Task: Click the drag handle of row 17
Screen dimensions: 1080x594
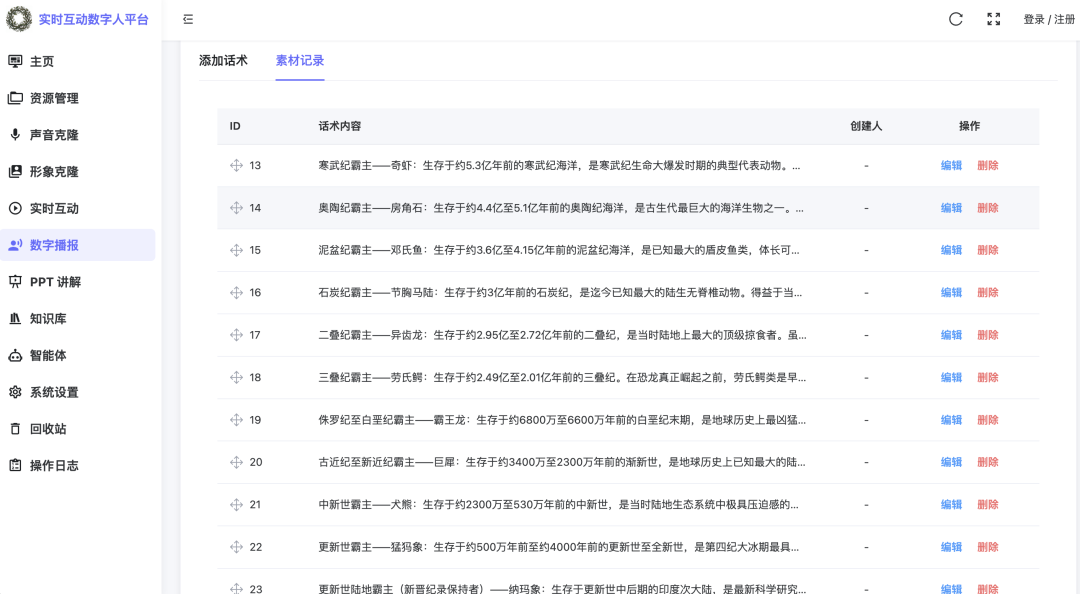Action: tap(236, 335)
